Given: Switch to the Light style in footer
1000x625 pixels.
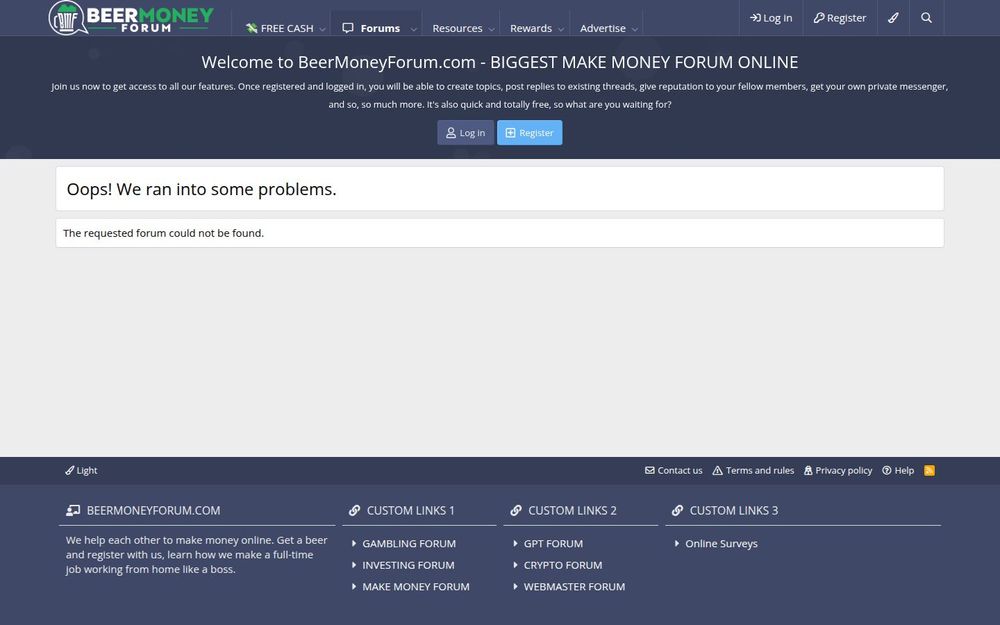Looking at the screenshot, I should coord(81,471).
